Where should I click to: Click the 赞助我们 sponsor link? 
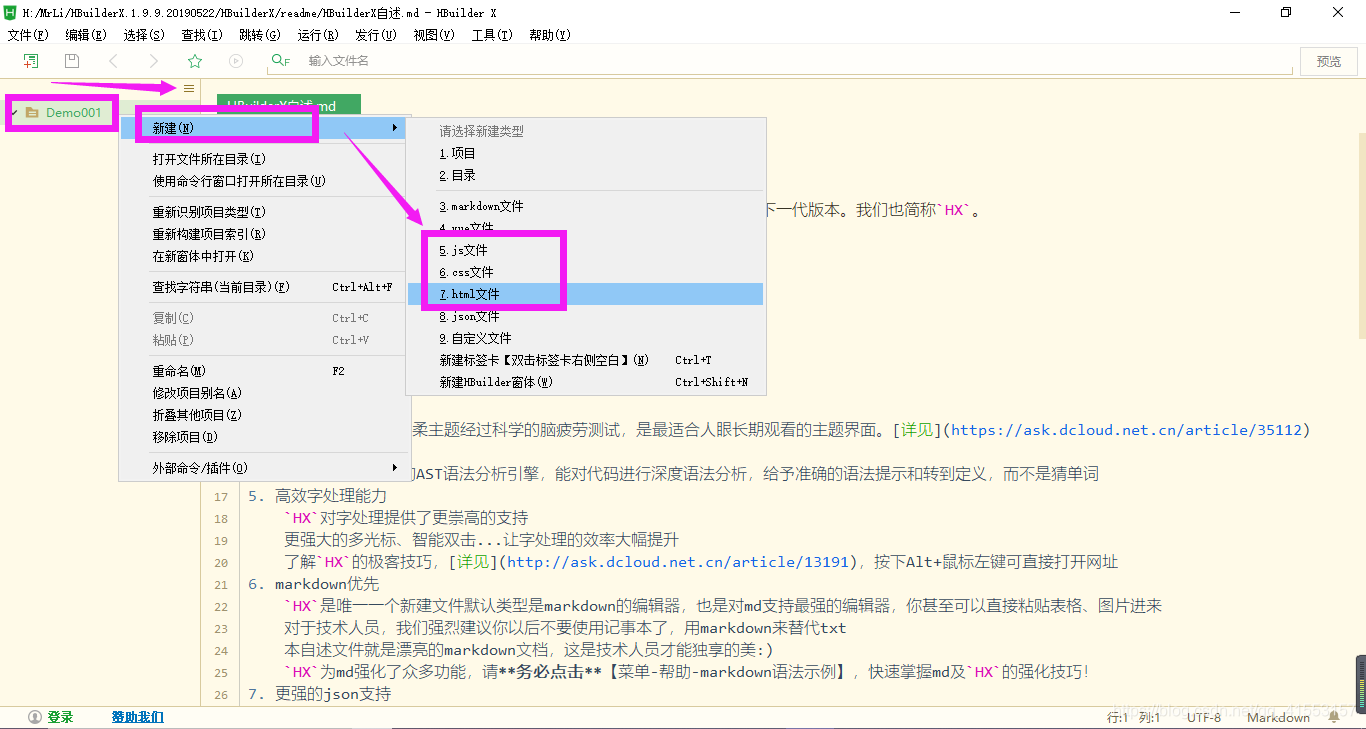click(x=137, y=717)
